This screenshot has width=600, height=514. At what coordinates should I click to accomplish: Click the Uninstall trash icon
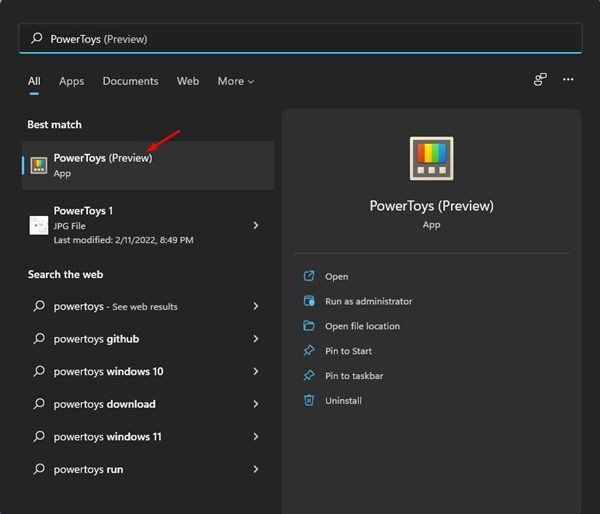click(x=309, y=400)
